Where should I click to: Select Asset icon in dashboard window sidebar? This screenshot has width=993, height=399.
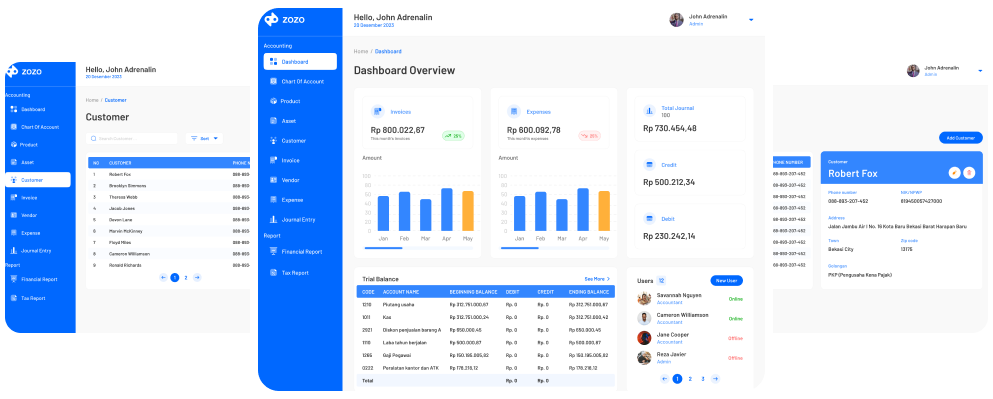click(x=274, y=120)
